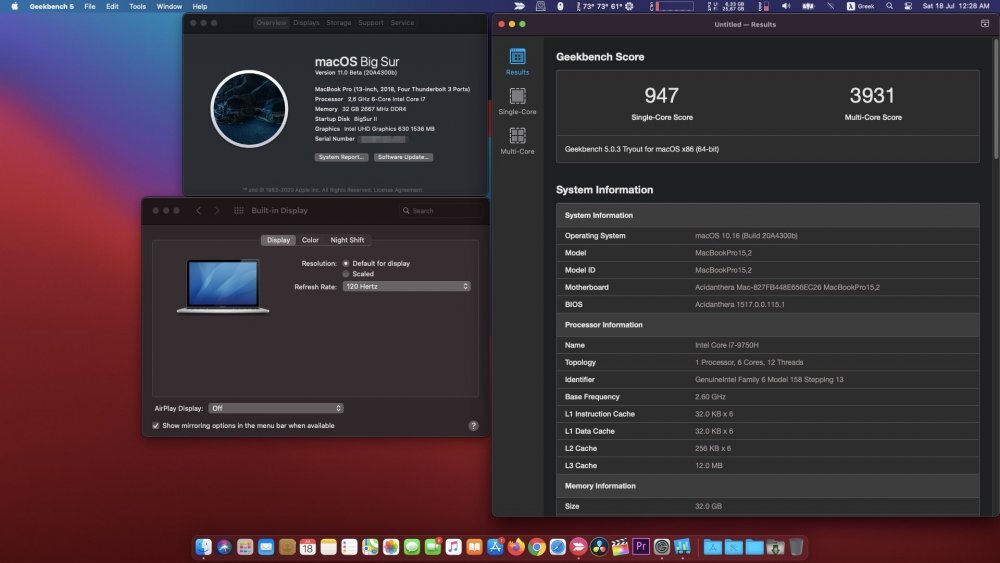Switch to Color tab in Display preferences
This screenshot has width=1000, height=563.
310,240
